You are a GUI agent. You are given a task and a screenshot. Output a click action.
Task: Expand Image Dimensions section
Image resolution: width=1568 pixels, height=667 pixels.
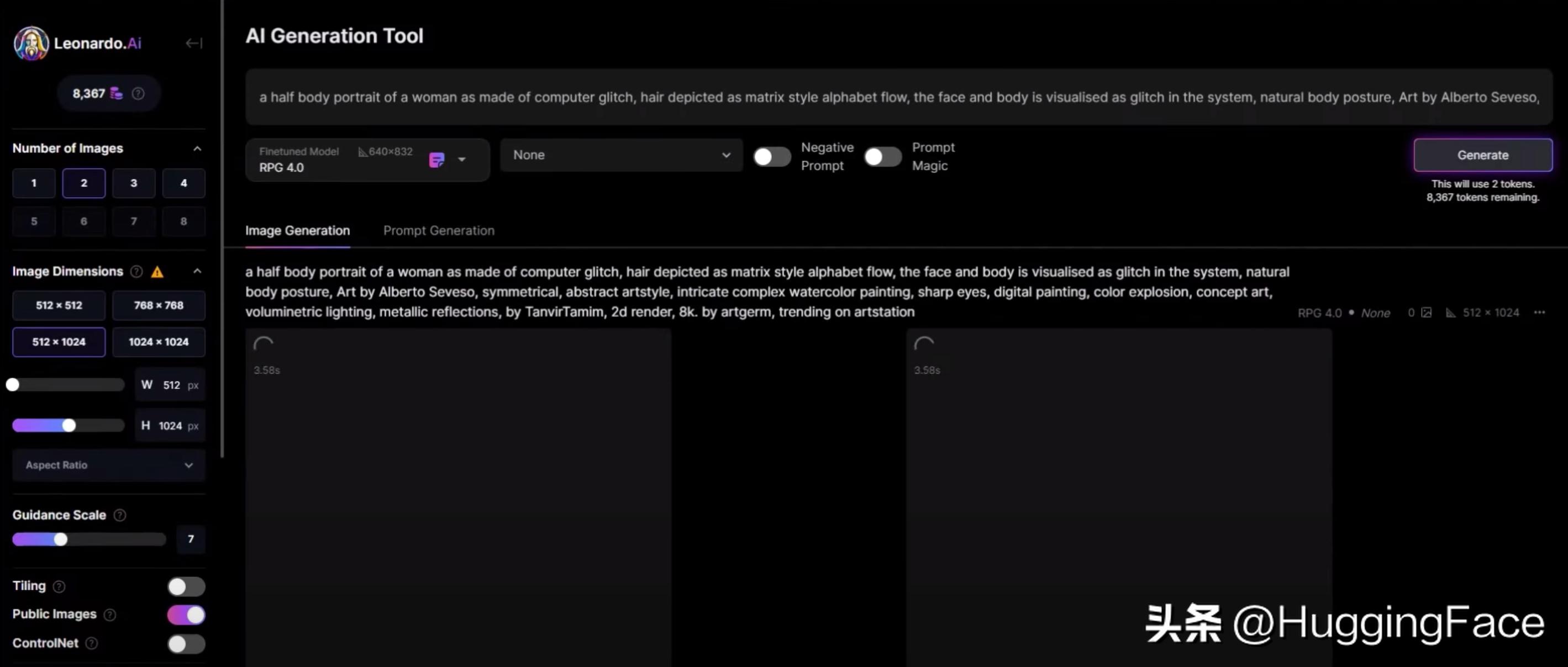point(196,270)
